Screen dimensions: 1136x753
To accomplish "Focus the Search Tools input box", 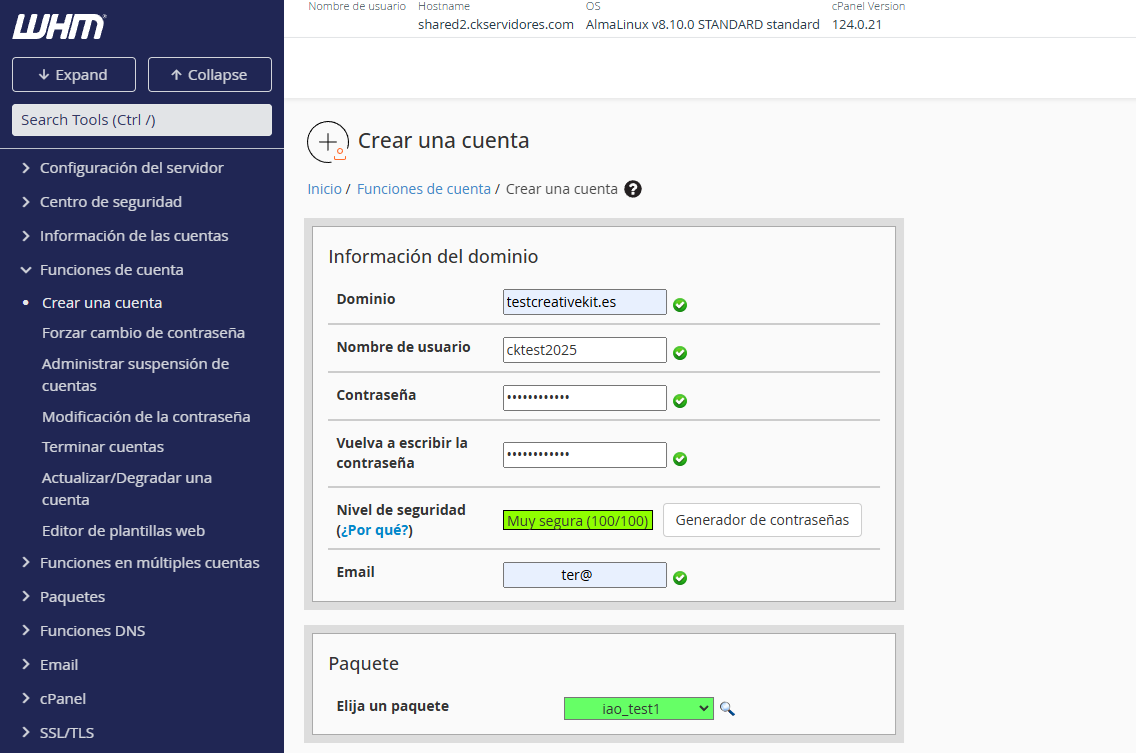I will 142,120.
